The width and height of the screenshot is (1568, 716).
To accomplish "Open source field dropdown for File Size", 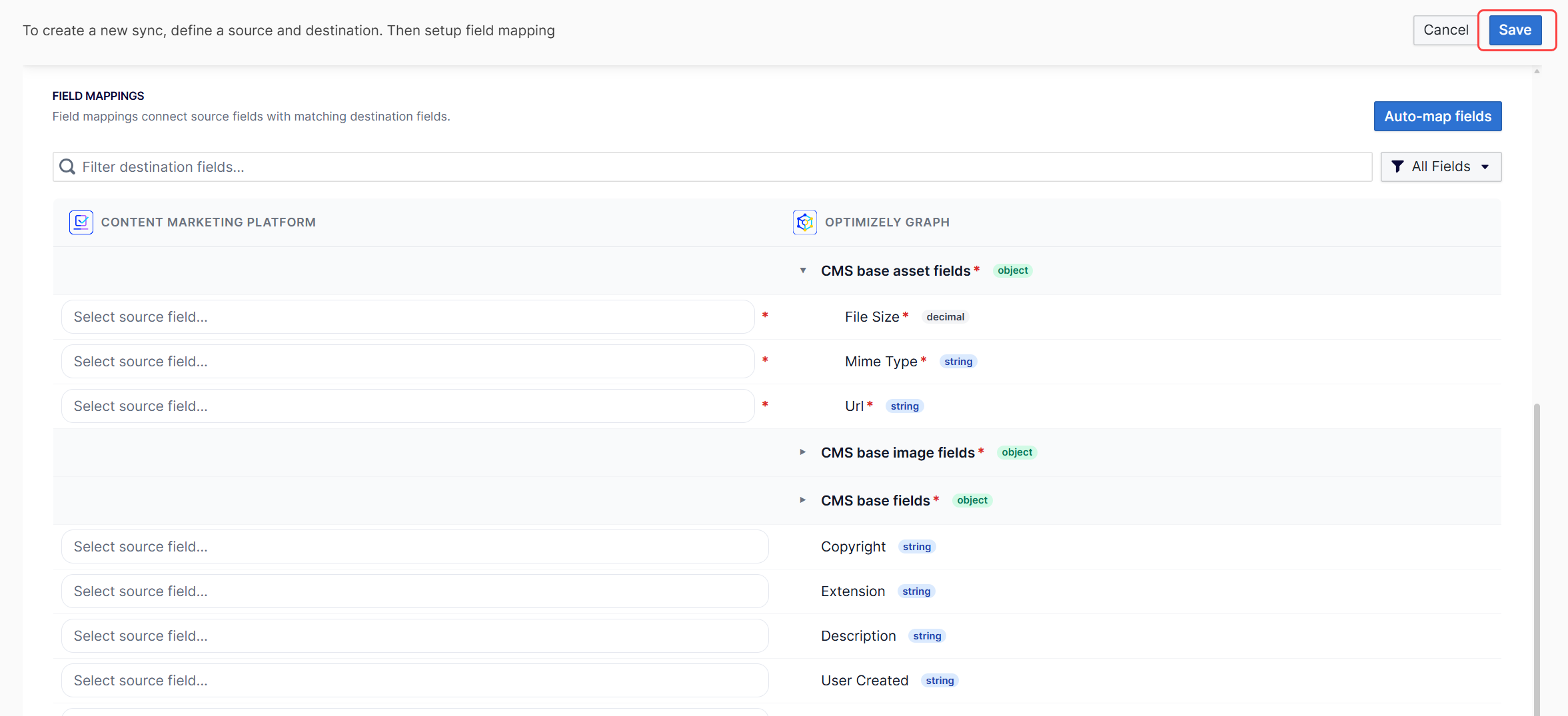I will pos(407,317).
